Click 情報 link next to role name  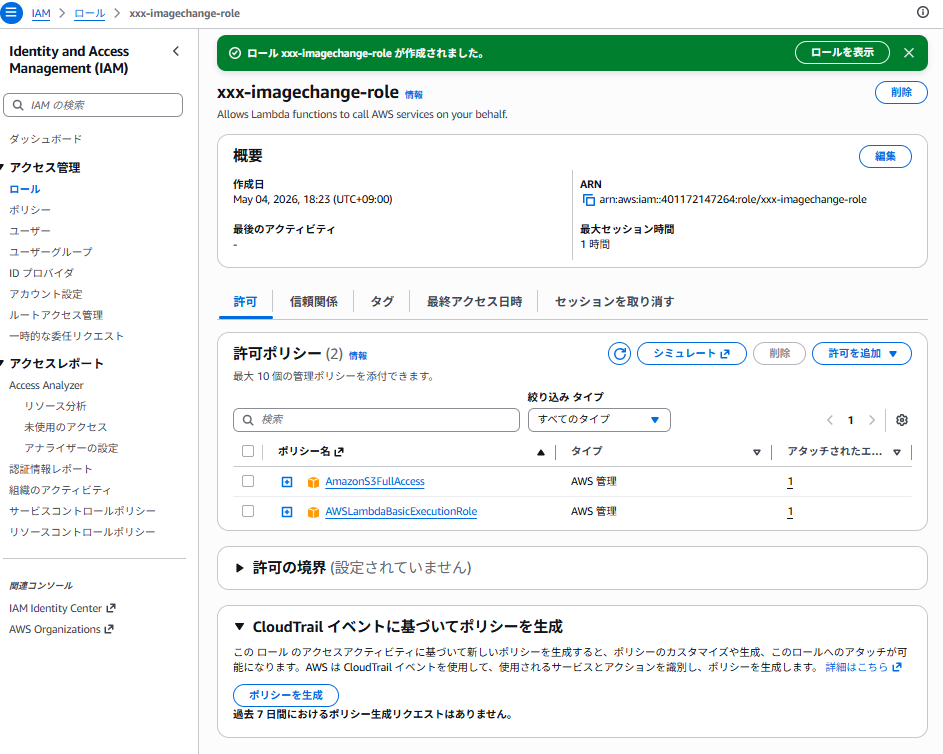point(414,95)
